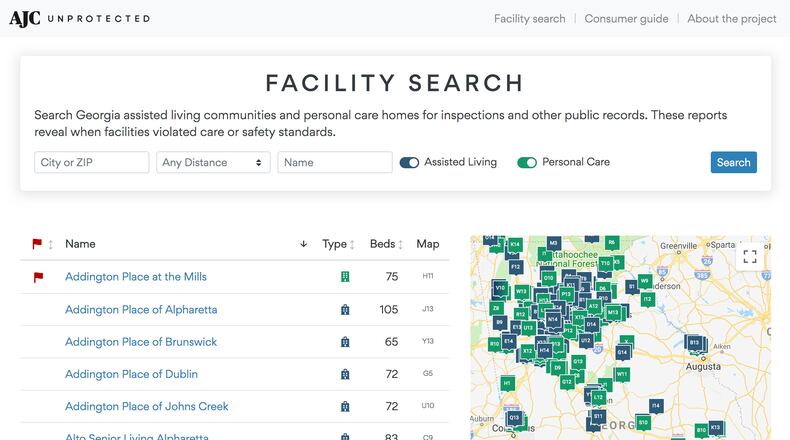Image resolution: width=790 pixels, height=440 pixels.
Task: Open Facility search nav item
Action: 530,19
